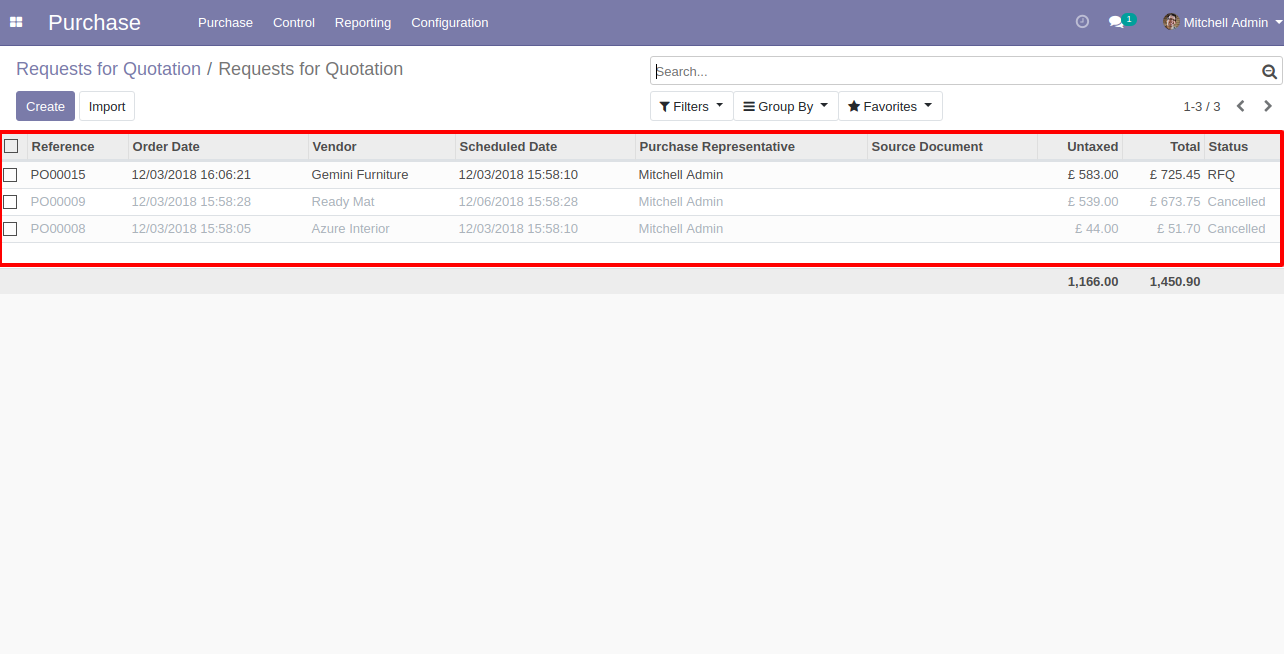Click order date 12/03/2018 15:58:05
The width and height of the screenshot is (1284, 654).
(x=191, y=229)
